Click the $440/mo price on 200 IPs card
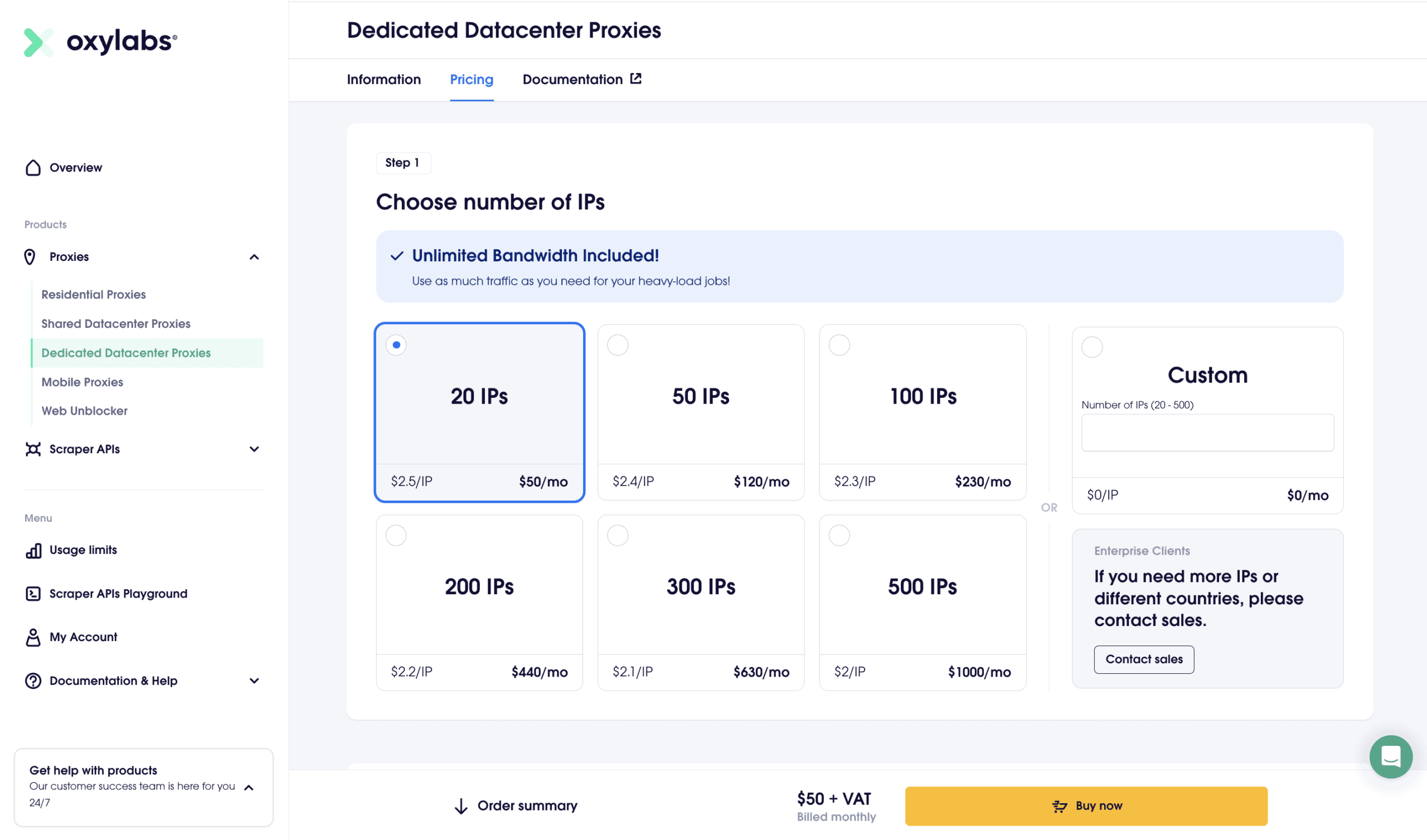Screen dimensions: 1427x840 coord(539,672)
